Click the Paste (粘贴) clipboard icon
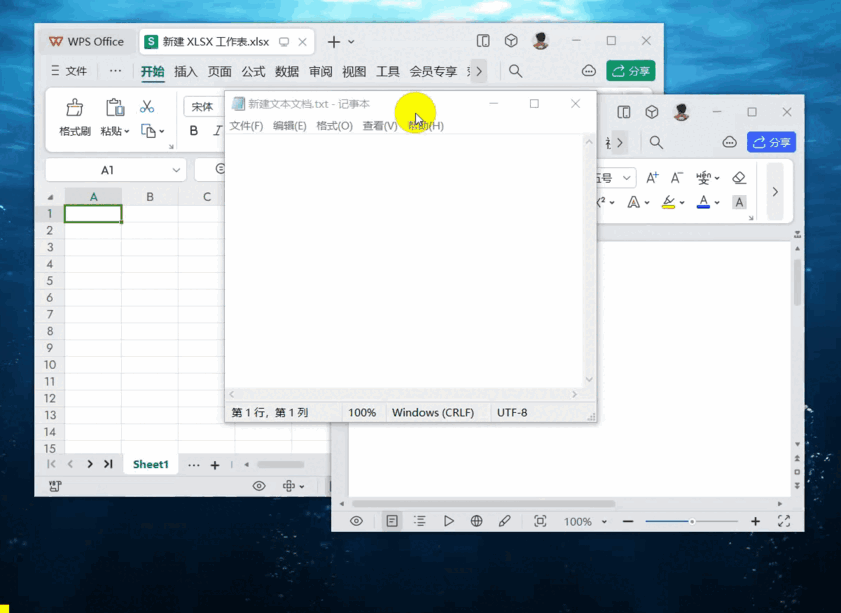841x613 pixels. (115, 108)
